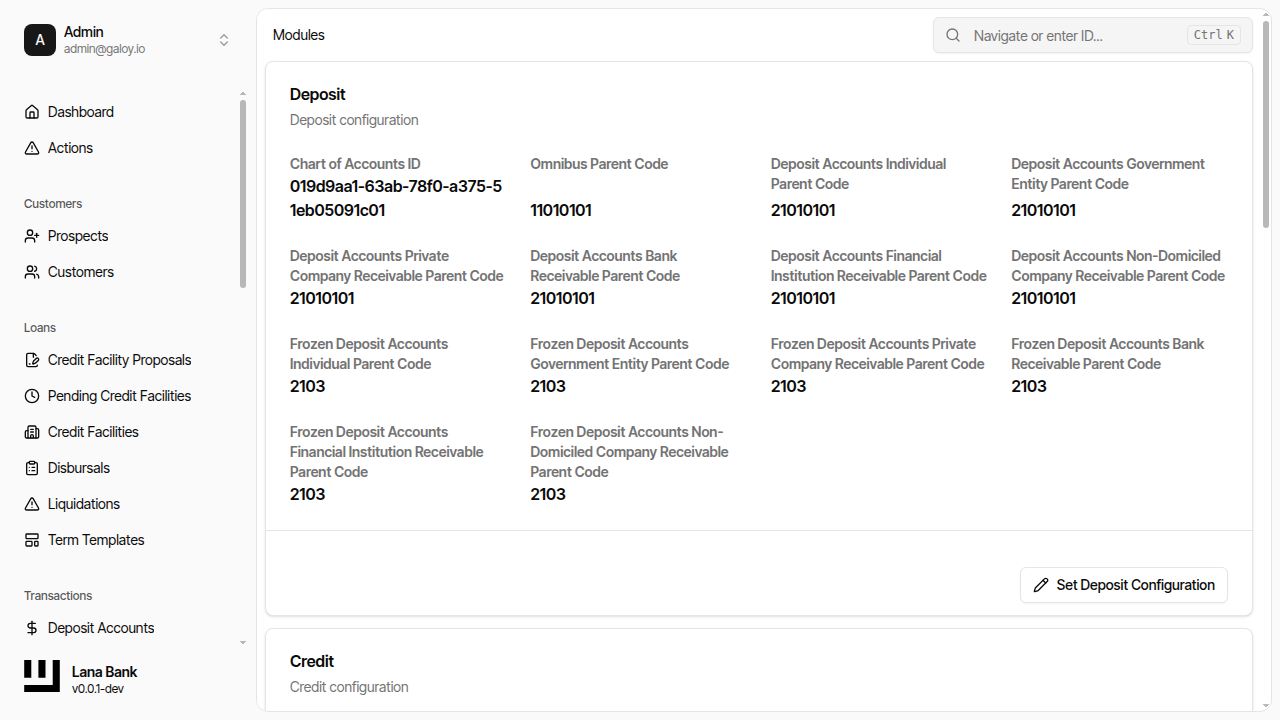The width and height of the screenshot is (1280, 720).
Task: Click the Lana Bank logo
Action: coord(41,676)
